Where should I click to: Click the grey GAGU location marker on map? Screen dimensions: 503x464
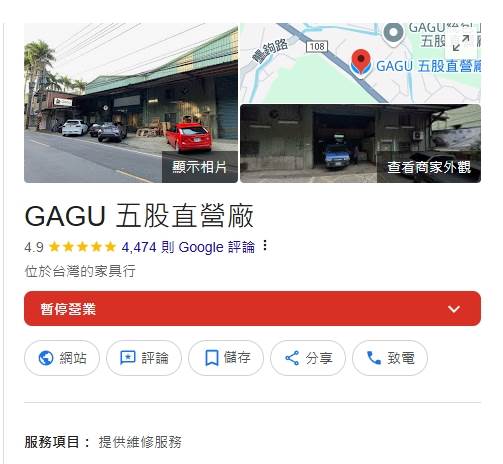coord(393,33)
